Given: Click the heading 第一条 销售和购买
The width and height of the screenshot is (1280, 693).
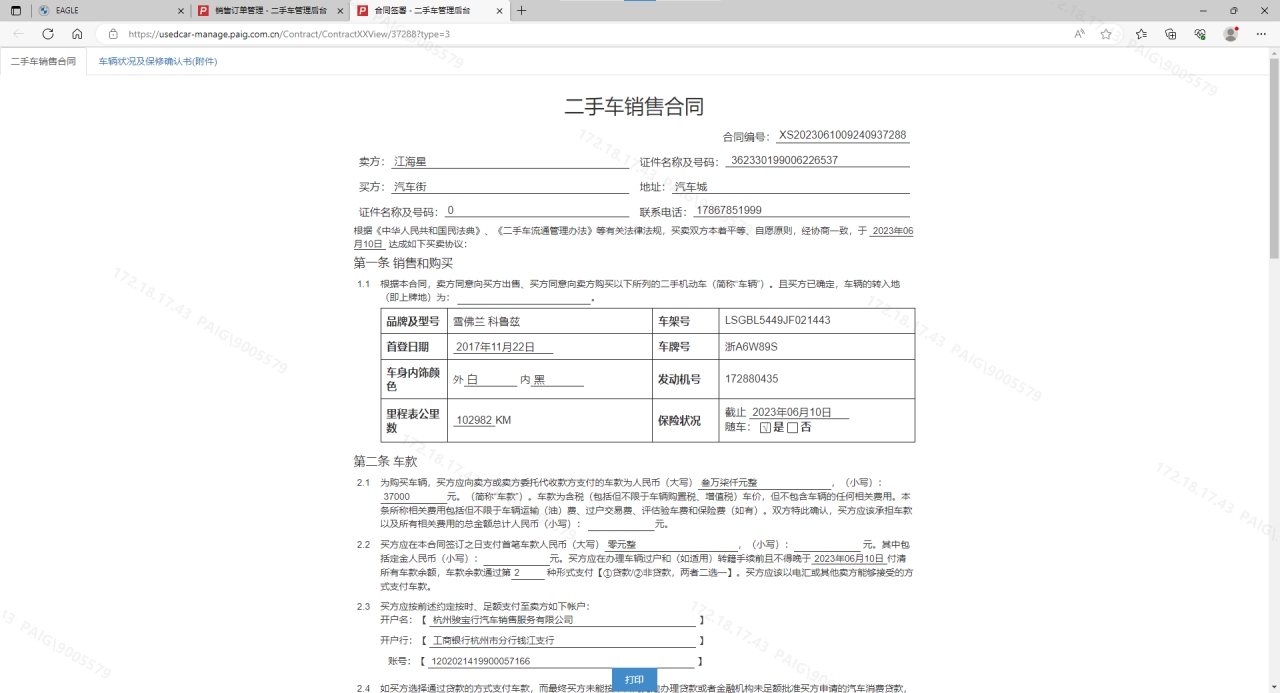Looking at the screenshot, I should [x=403, y=263].
